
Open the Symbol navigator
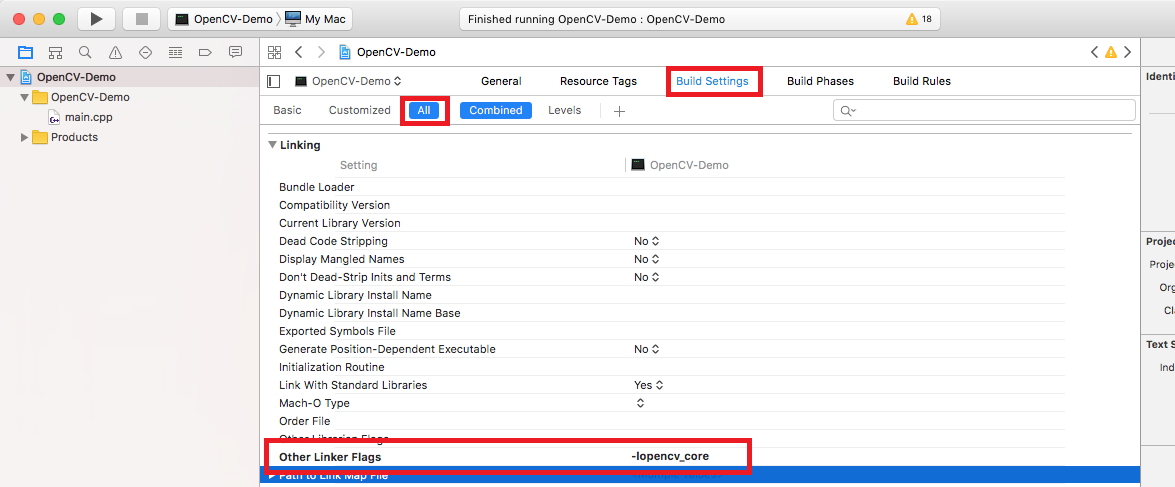pos(55,52)
